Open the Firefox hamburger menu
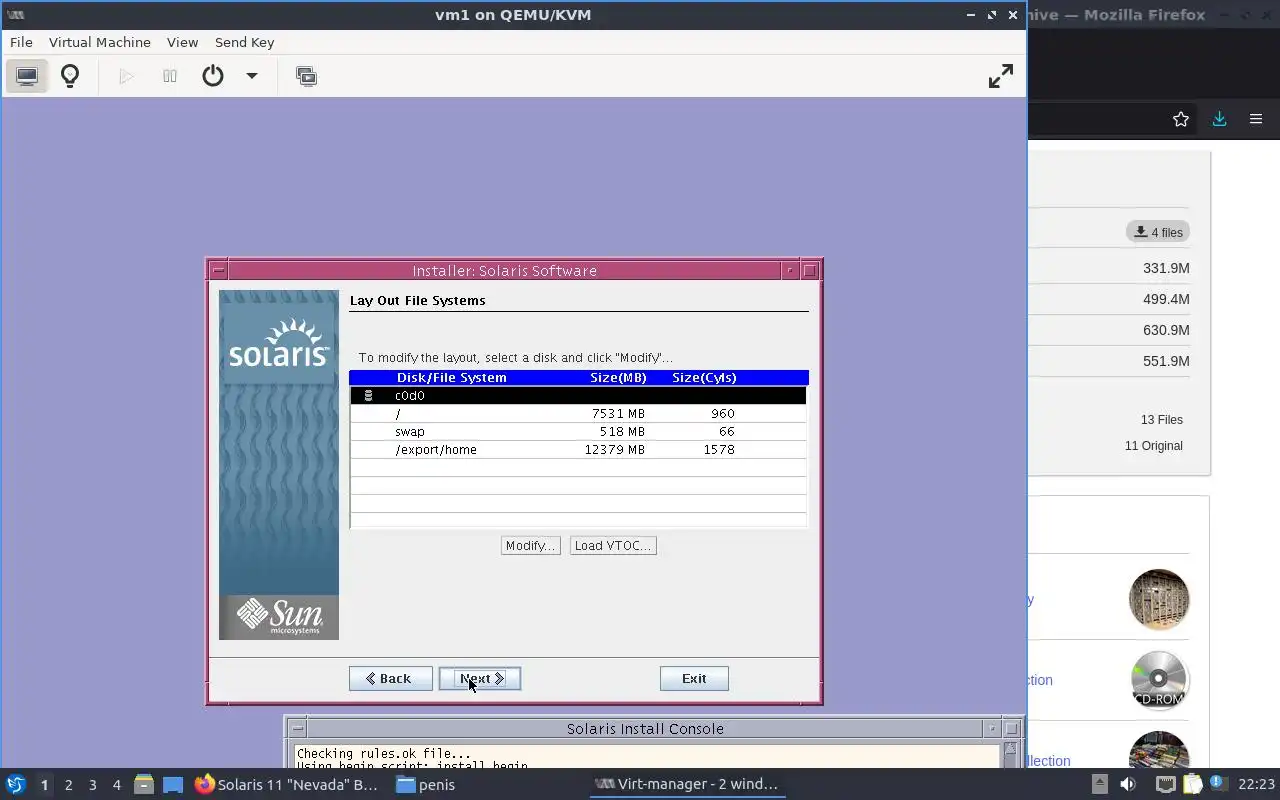The width and height of the screenshot is (1280, 800). point(1256,119)
